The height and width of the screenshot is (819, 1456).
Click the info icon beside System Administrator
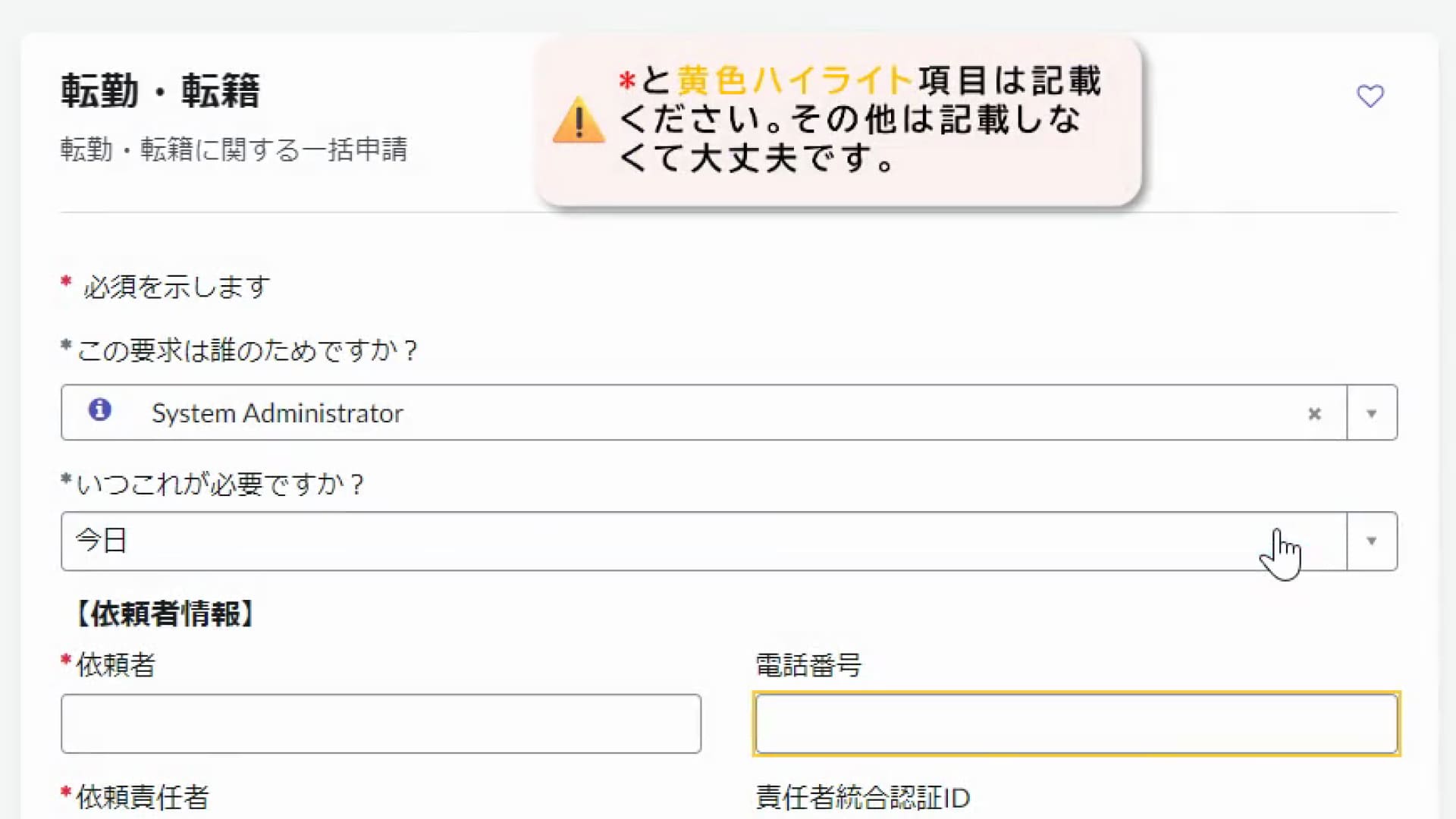(100, 409)
